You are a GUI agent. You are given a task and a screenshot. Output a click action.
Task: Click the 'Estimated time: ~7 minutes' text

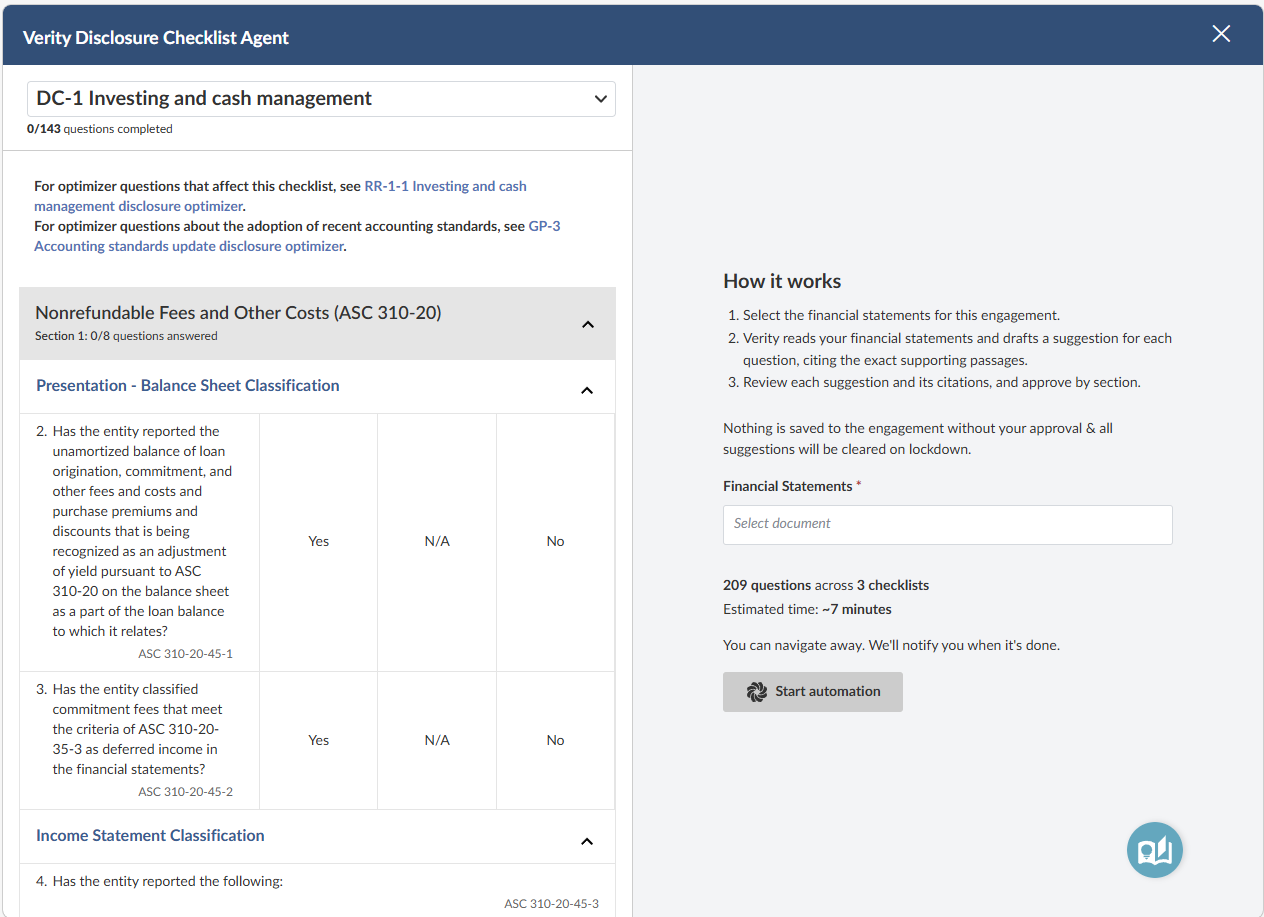coord(807,609)
